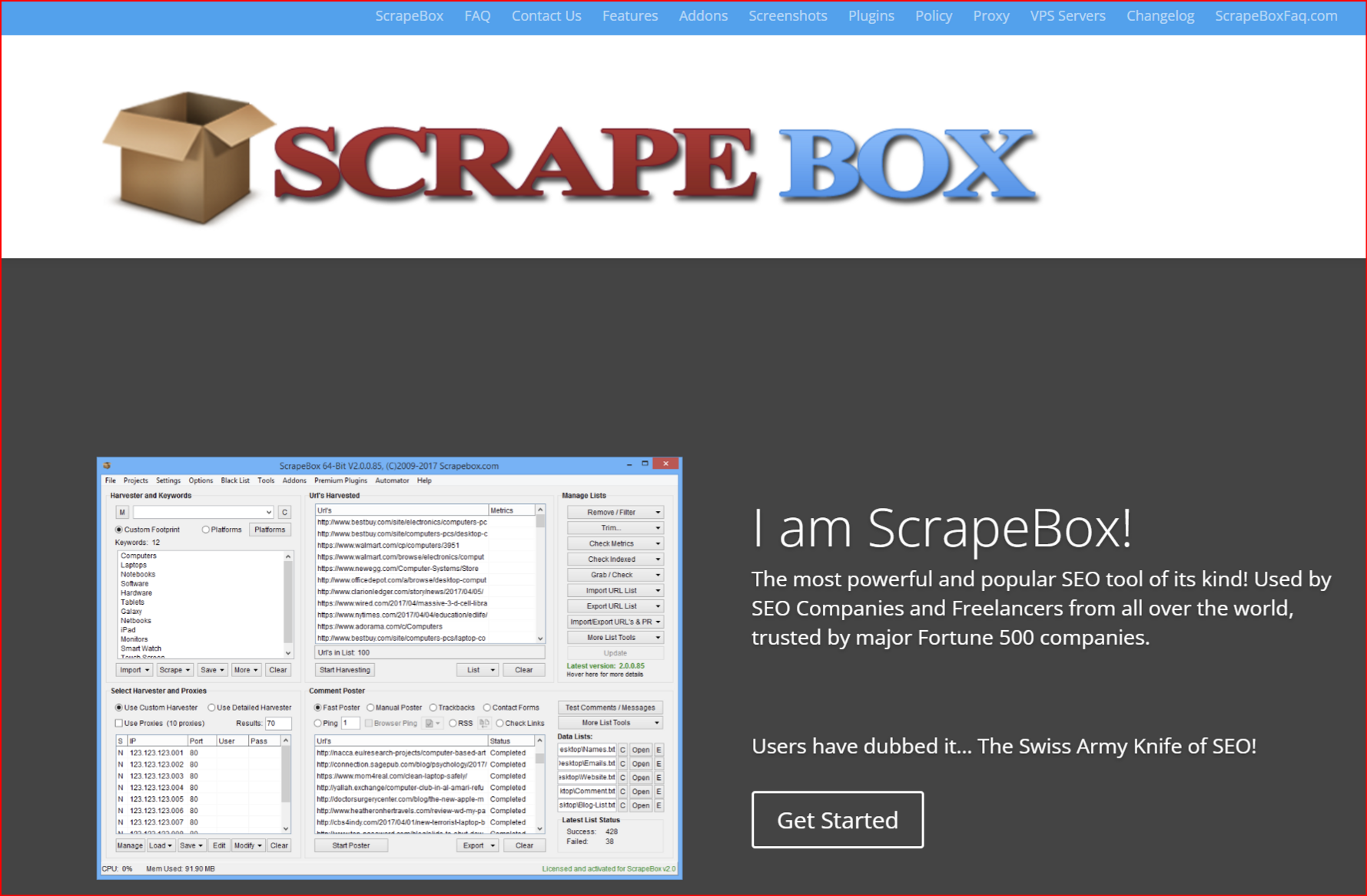Screen dimensions: 1367x896
Task: Click the M button beside footprint box
Action: pyautogui.click(x=121, y=512)
